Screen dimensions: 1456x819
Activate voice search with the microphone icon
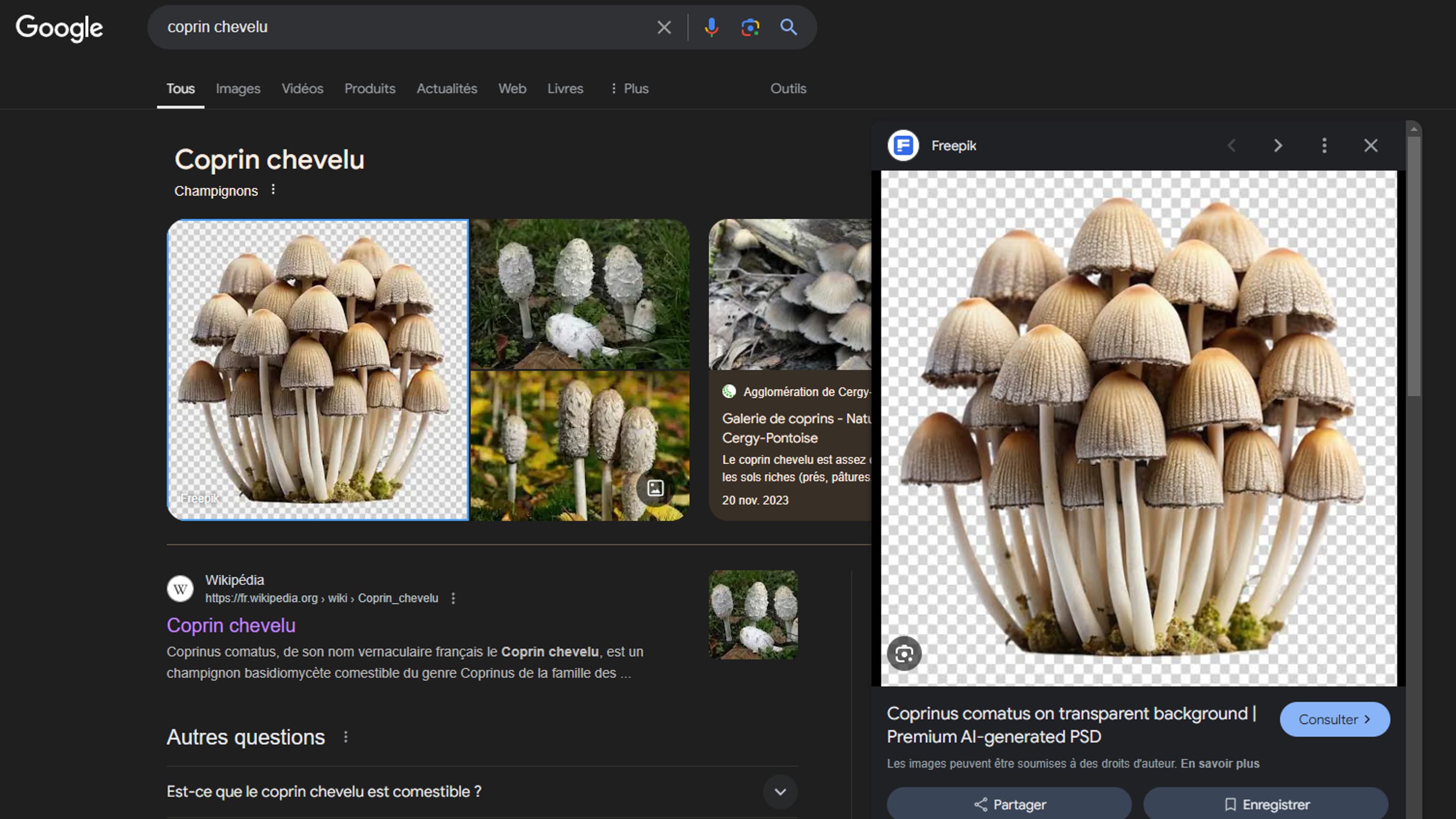(x=712, y=27)
